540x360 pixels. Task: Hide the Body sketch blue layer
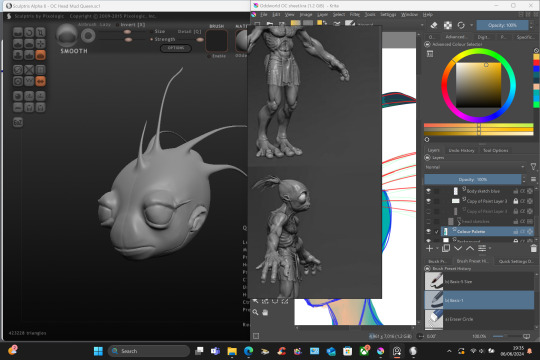(428, 191)
